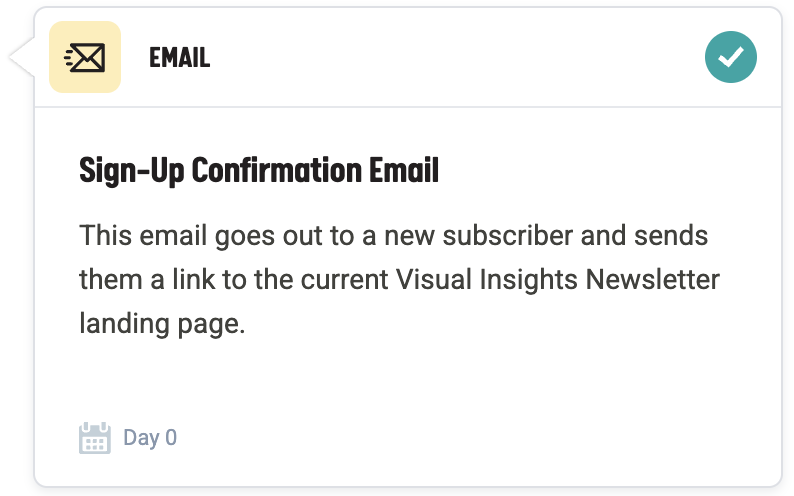The image size is (794, 496).
Task: Click the EMAIL header label
Action: [179, 58]
